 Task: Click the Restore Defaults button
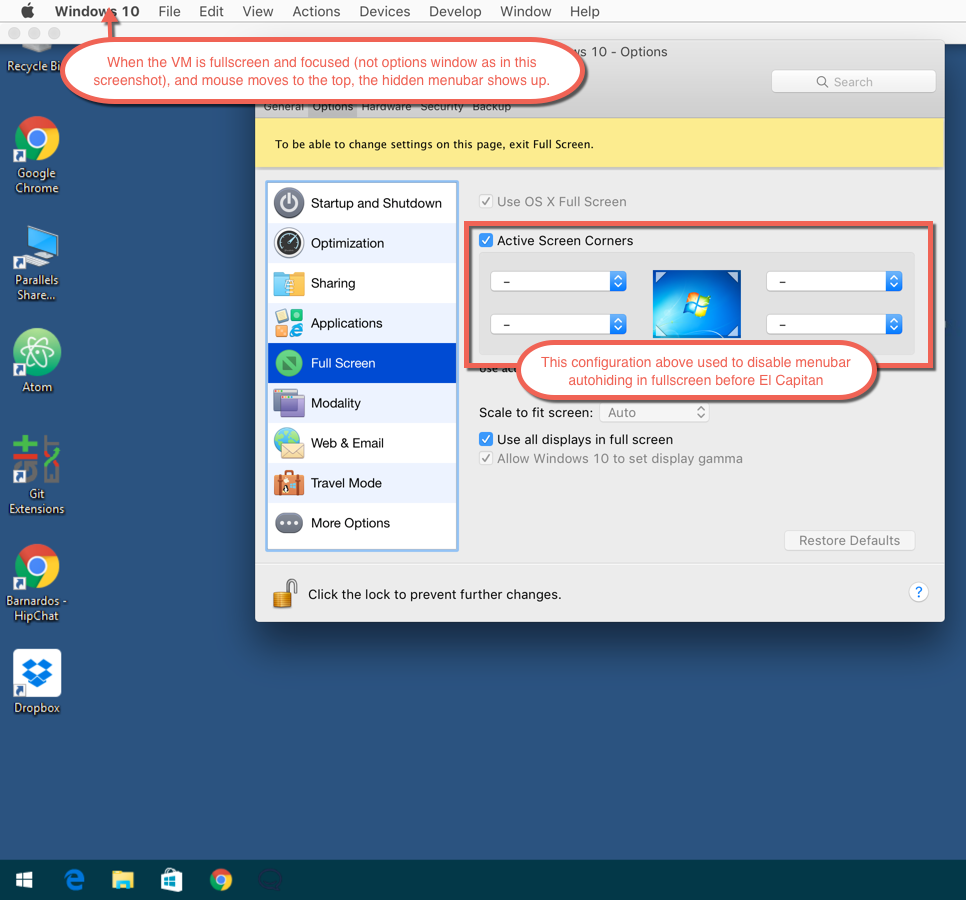[x=850, y=540]
